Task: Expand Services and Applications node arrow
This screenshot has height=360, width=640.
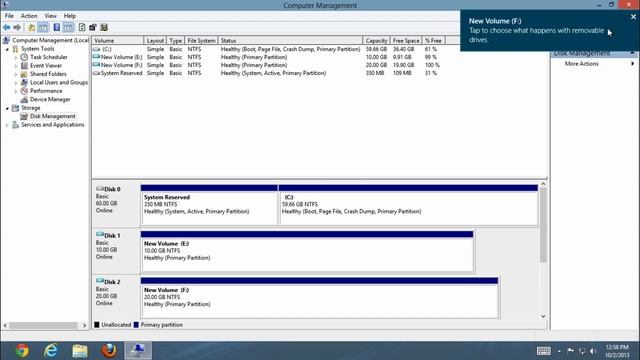Action: click(x=7, y=125)
